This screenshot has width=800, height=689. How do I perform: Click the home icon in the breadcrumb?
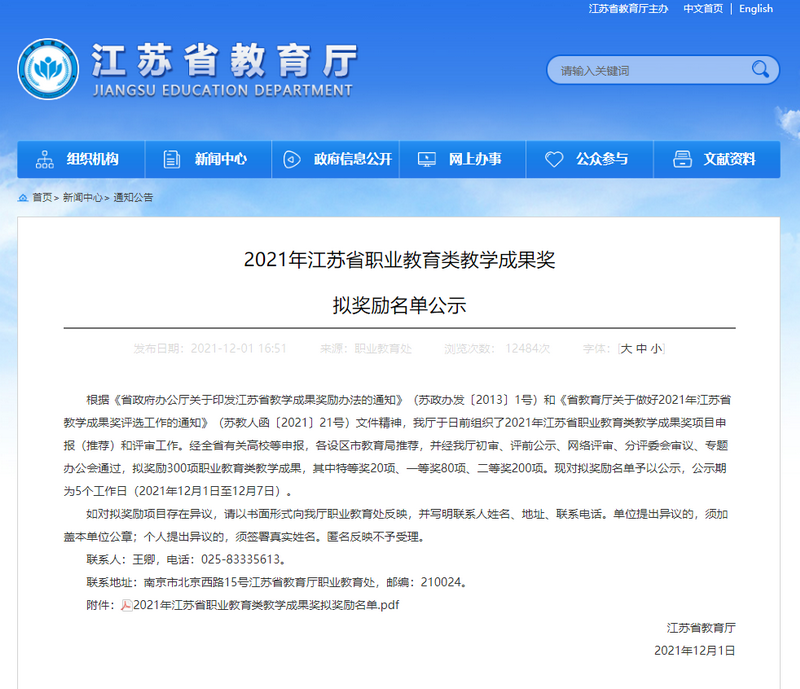tap(23, 197)
